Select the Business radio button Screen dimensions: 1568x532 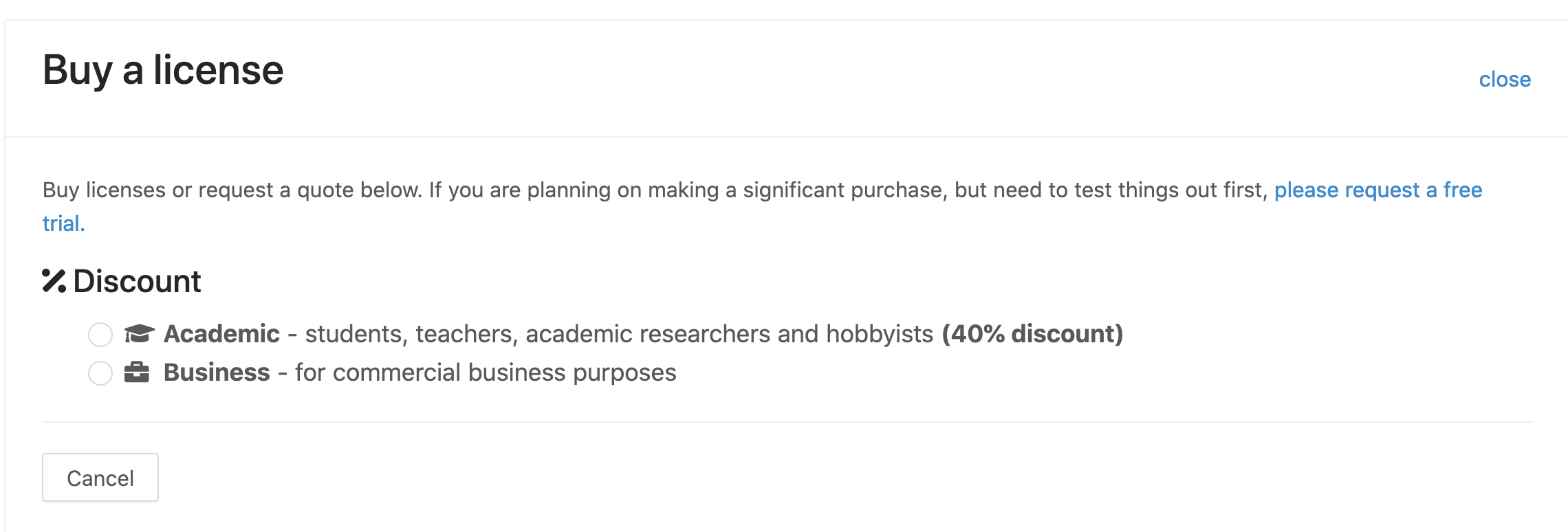point(100,373)
